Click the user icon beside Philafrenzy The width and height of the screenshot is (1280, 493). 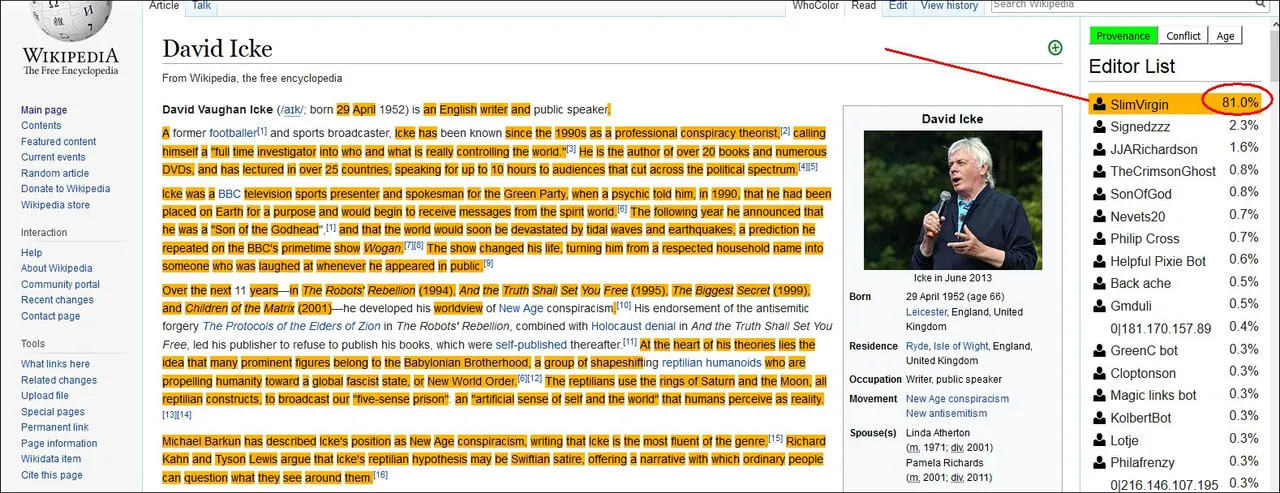pos(1100,462)
